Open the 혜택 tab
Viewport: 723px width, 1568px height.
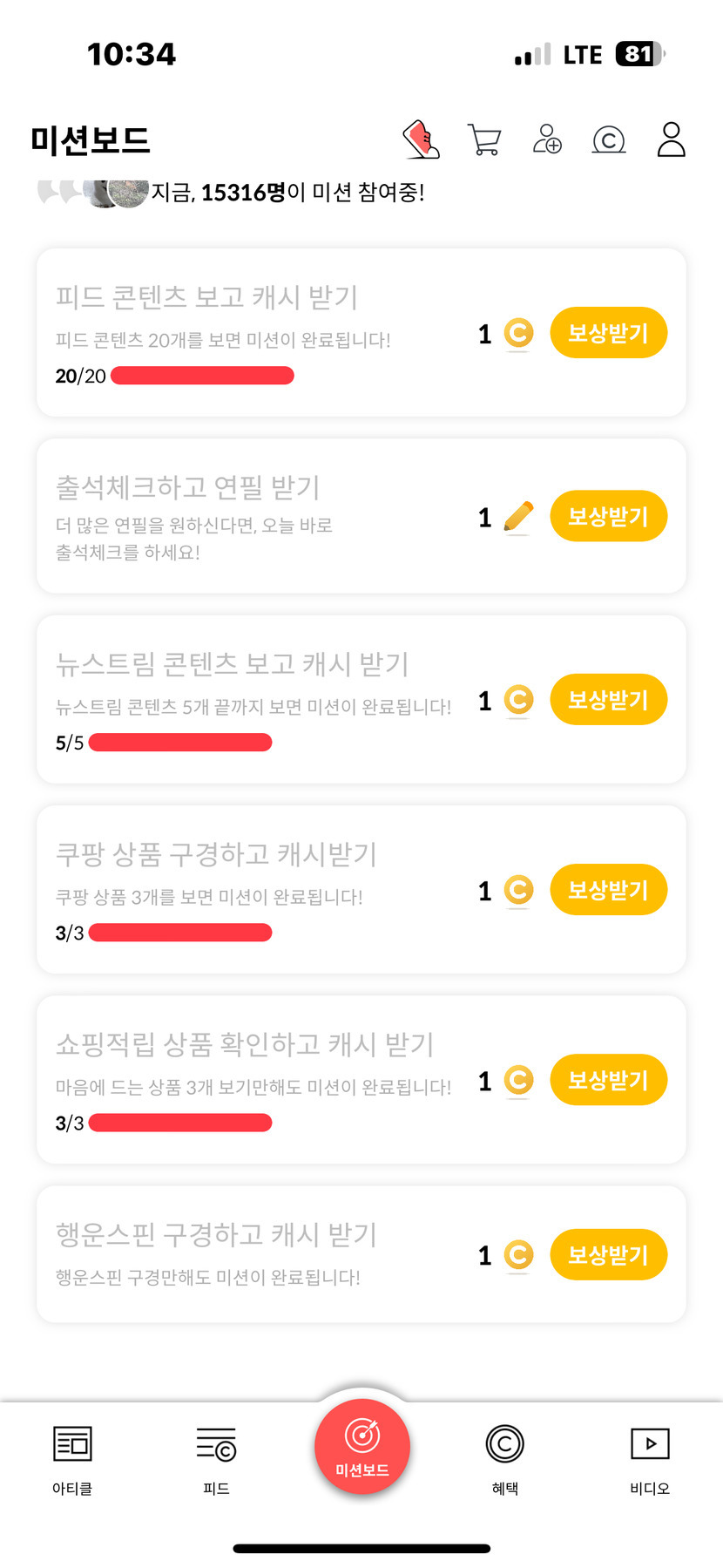tap(505, 1459)
